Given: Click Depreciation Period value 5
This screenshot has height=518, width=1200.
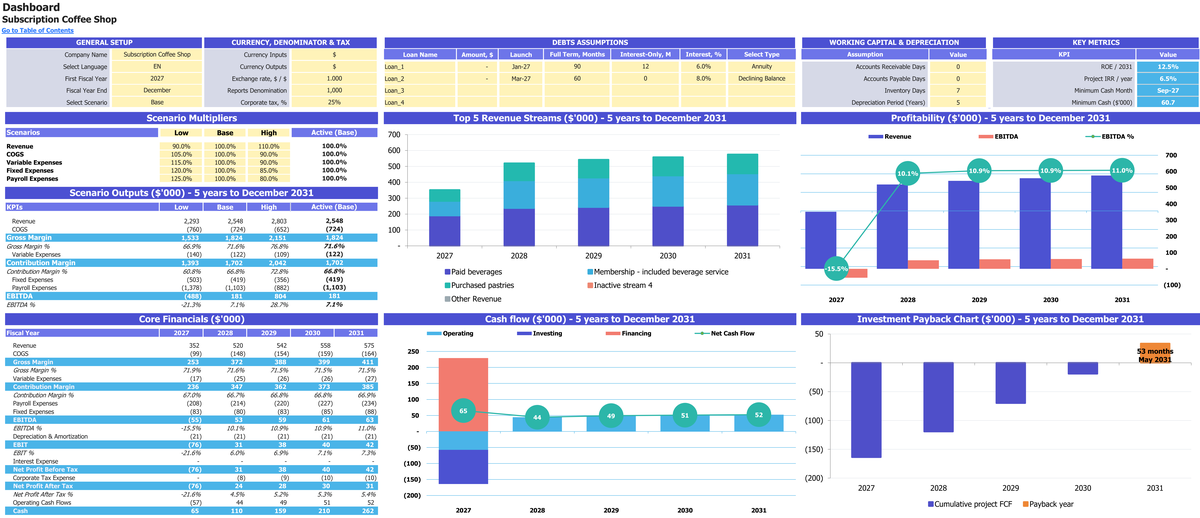Looking at the screenshot, I should point(958,102).
